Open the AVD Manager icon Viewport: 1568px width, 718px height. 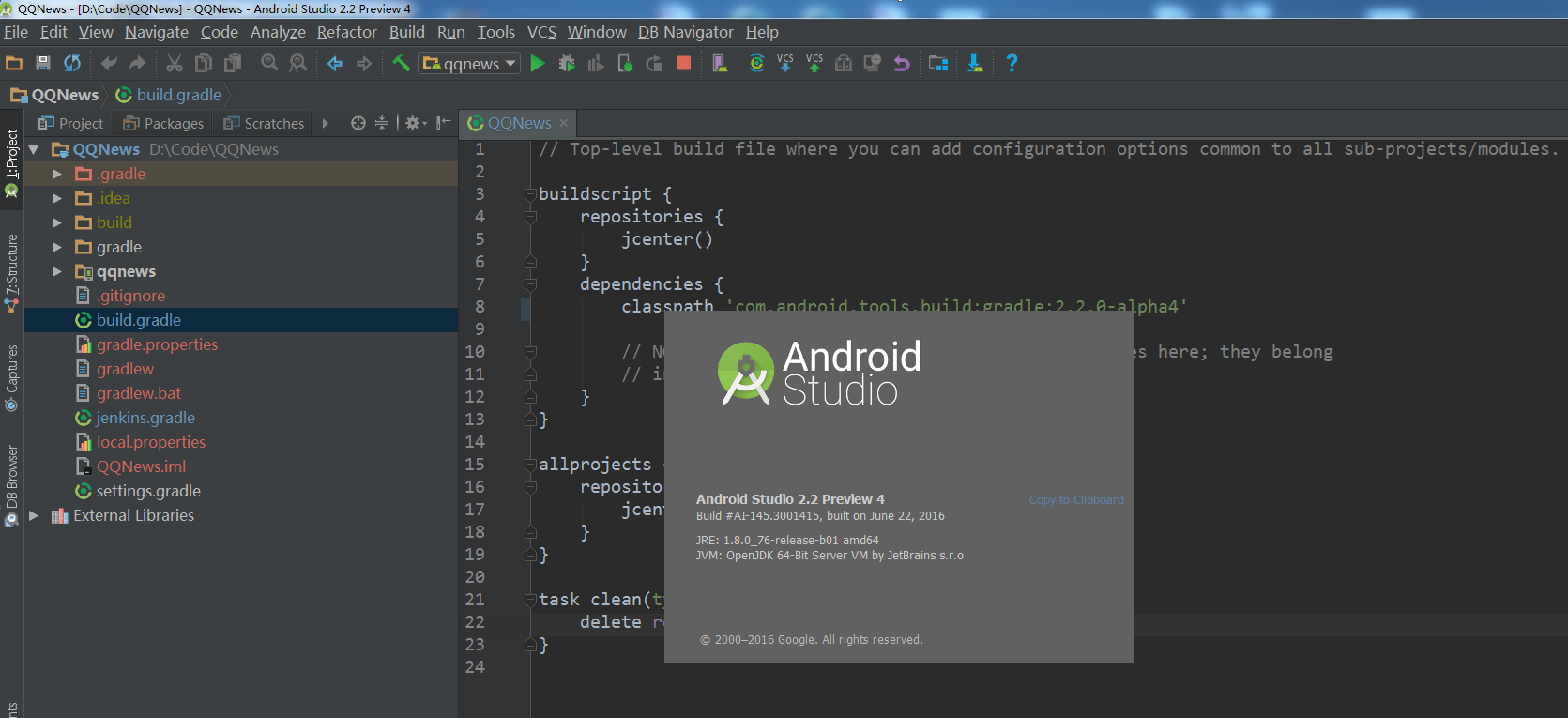tap(720, 63)
